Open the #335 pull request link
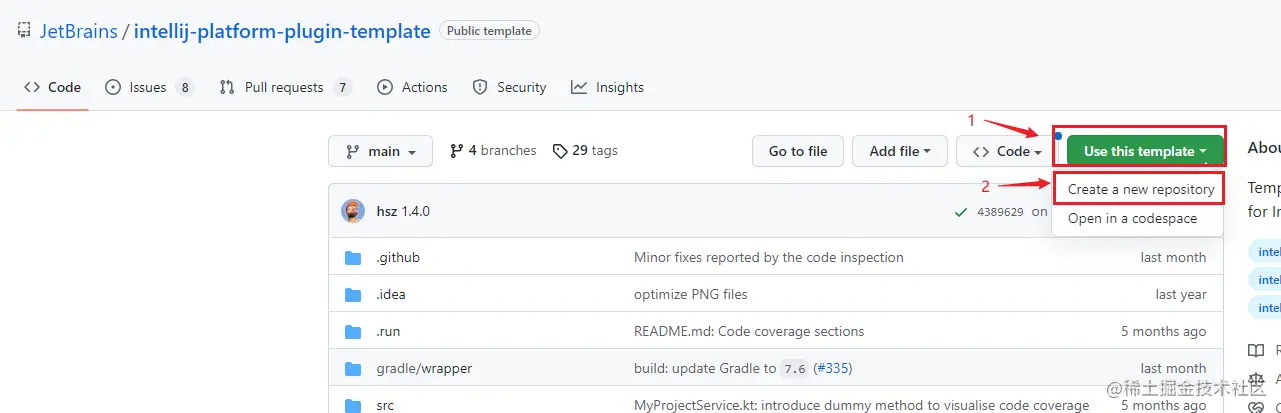Screen dimensions: 1281x413 [832, 368]
